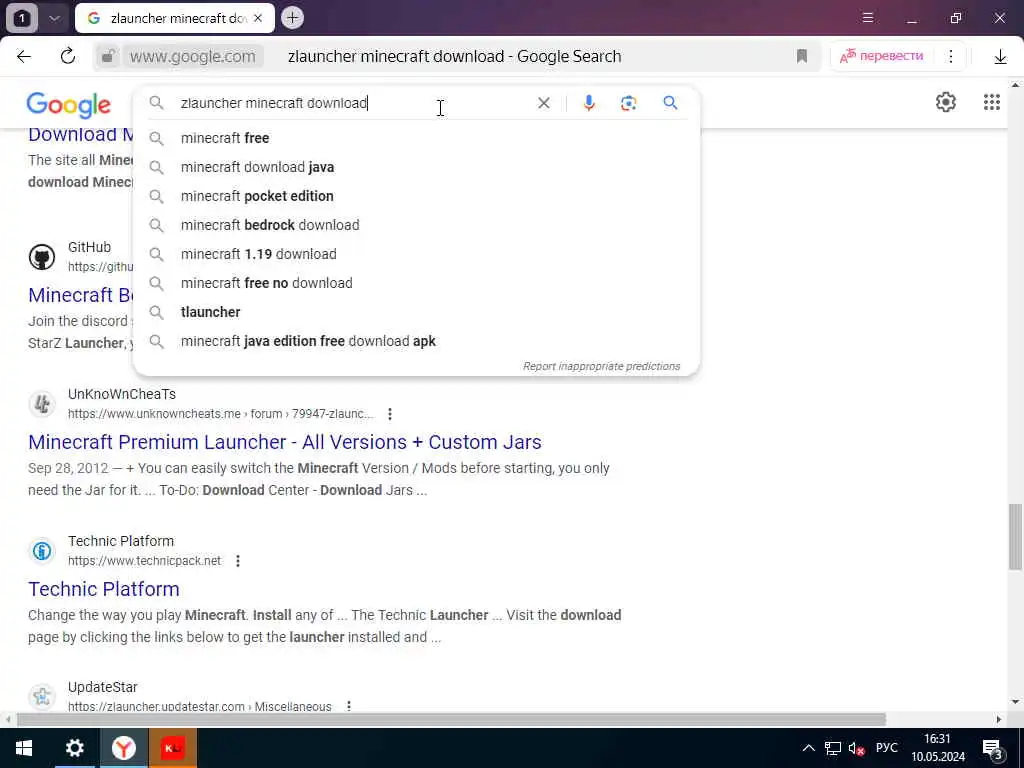Click the unknowncheats.me URL breadcrumb
Viewport: 1024px width, 768px height.
pos(221,414)
